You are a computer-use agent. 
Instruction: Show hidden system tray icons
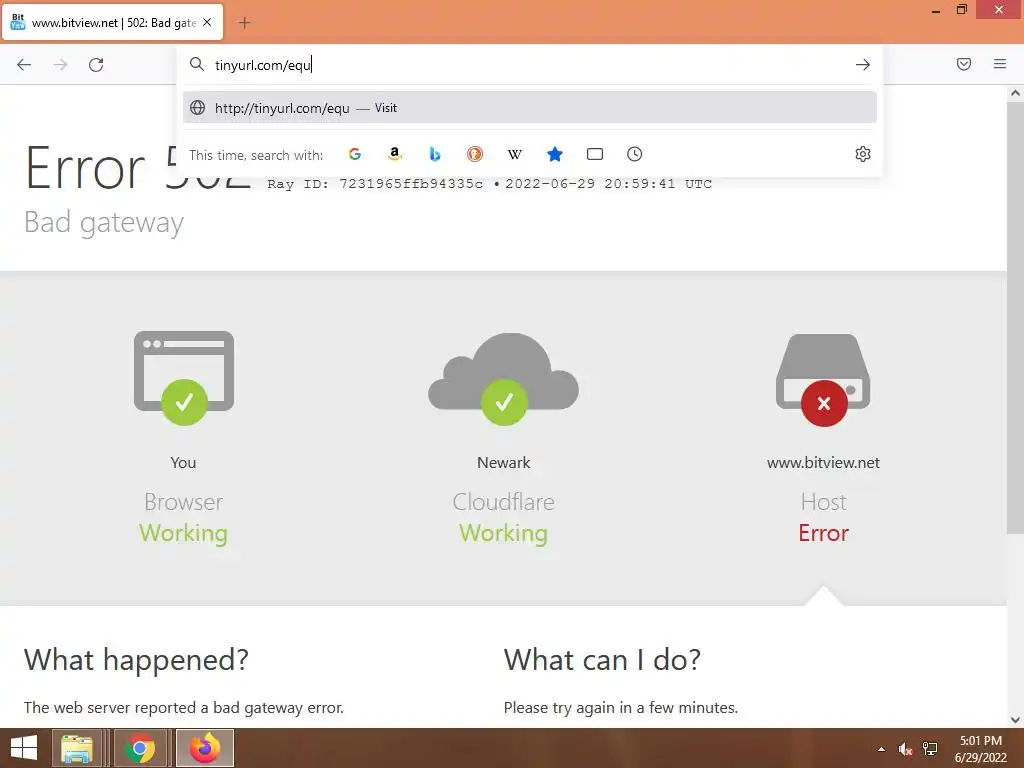[x=881, y=749]
